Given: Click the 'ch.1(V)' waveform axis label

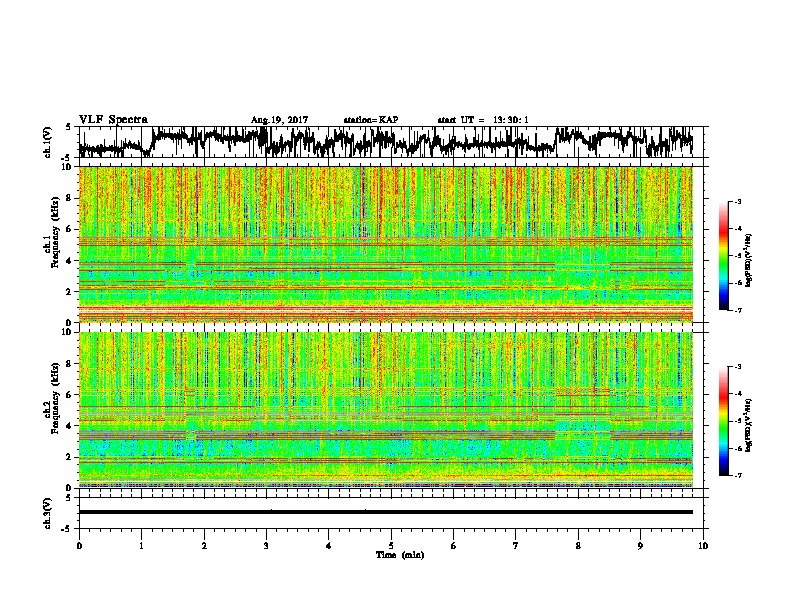Looking at the screenshot, I should tap(47, 142).
